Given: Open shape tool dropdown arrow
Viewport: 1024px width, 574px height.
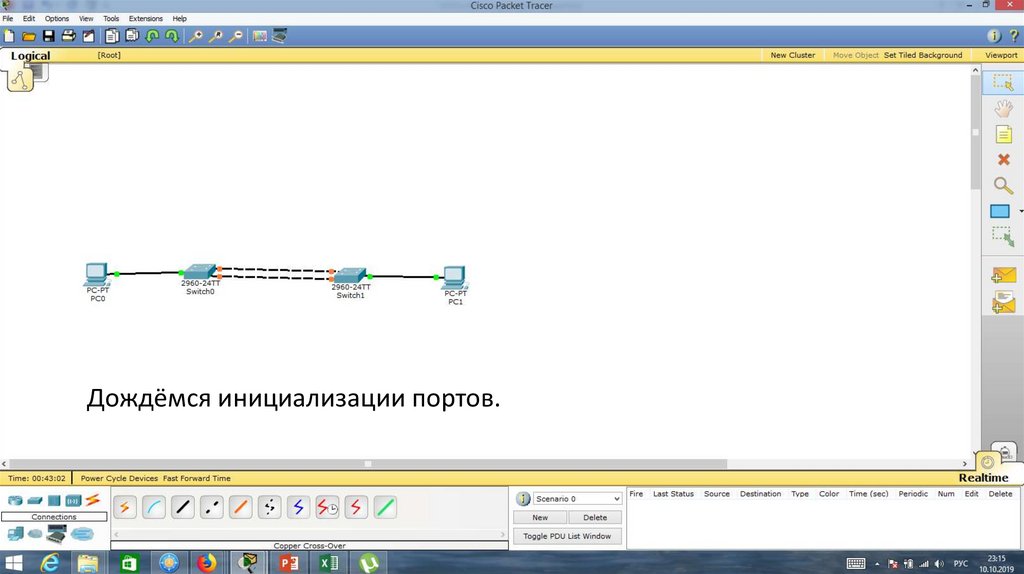Looking at the screenshot, I should 1020,212.
